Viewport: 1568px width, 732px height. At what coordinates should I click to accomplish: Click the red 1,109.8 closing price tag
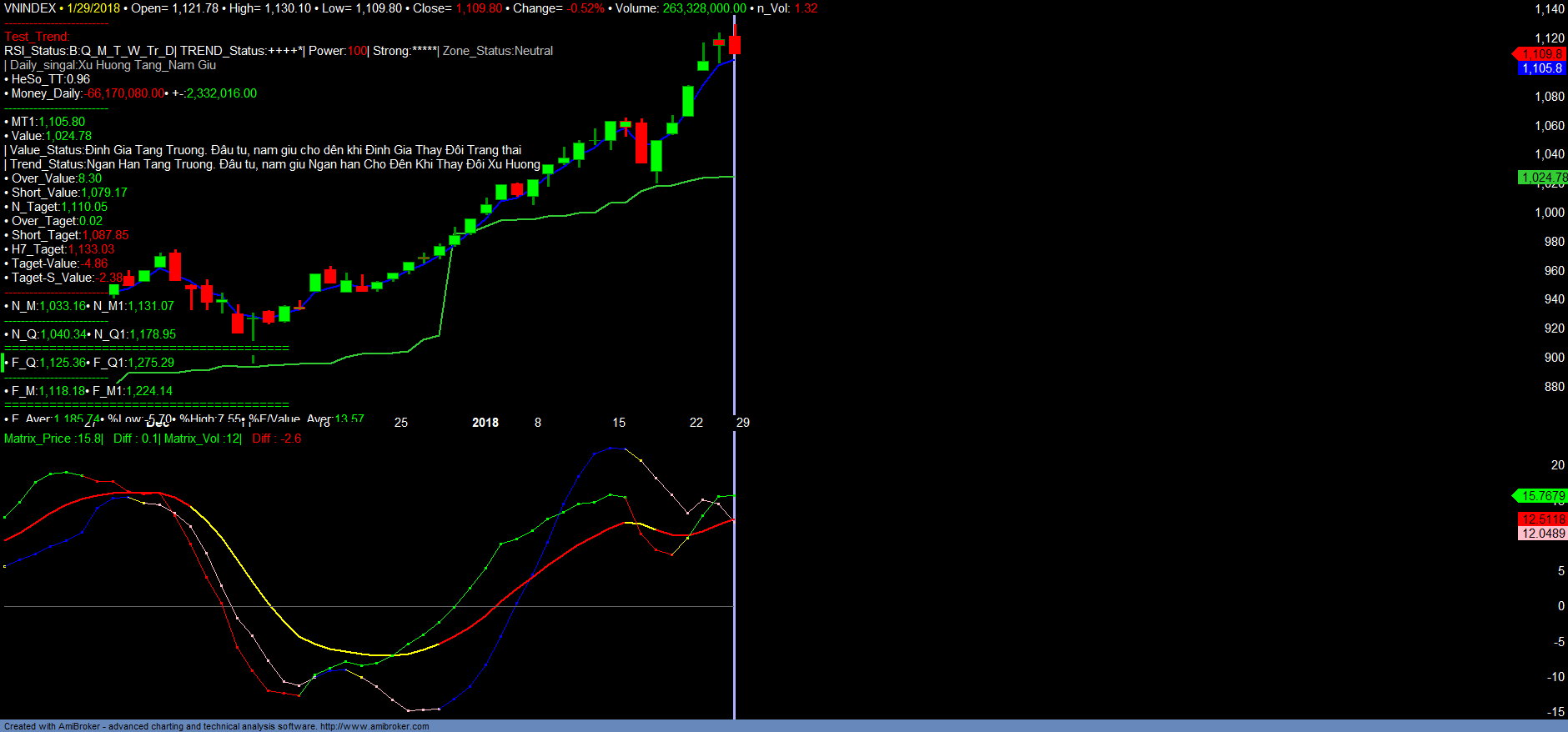pos(1541,54)
